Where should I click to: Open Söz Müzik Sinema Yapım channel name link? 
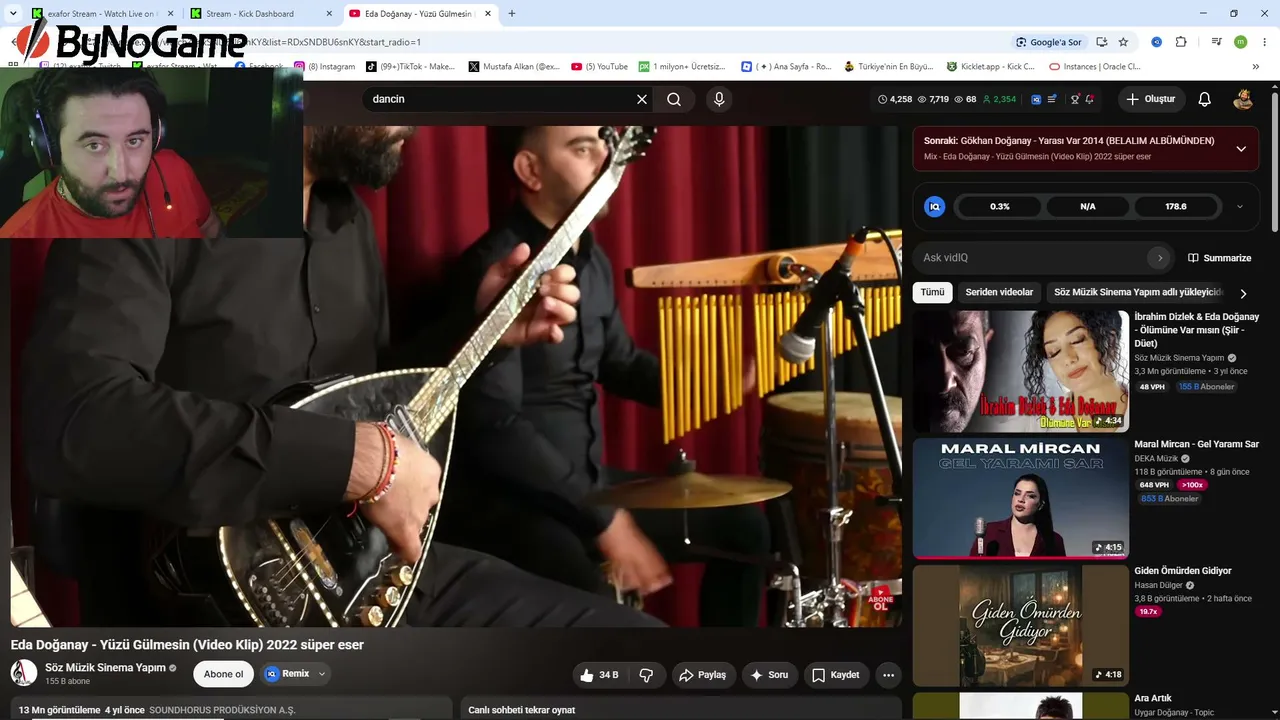point(105,667)
